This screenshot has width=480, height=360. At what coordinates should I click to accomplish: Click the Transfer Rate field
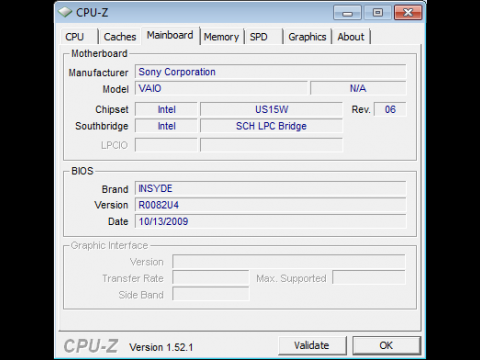(211, 278)
